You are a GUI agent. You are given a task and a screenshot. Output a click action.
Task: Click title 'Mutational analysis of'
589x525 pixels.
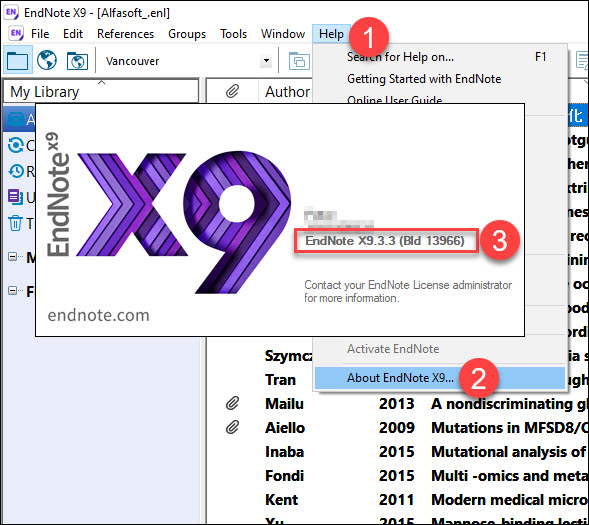pos(510,452)
